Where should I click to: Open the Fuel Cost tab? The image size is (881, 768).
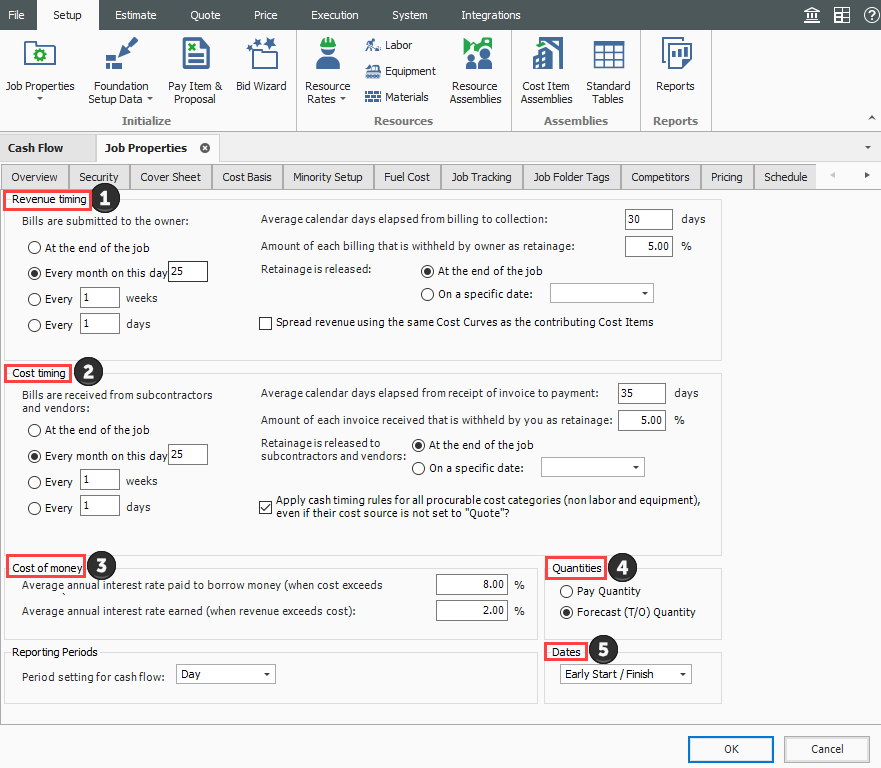(406, 177)
